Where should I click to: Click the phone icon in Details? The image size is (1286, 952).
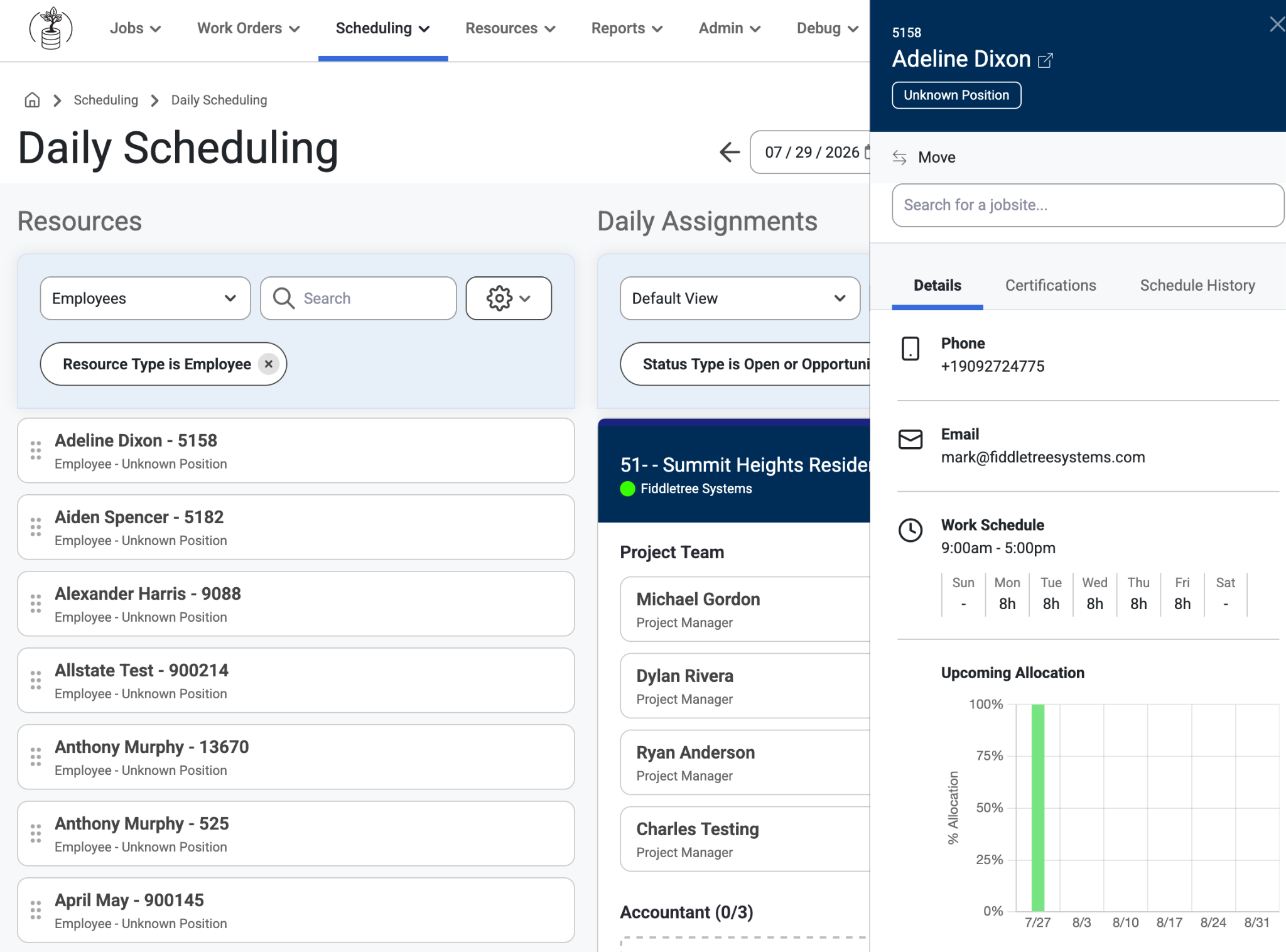coord(910,349)
